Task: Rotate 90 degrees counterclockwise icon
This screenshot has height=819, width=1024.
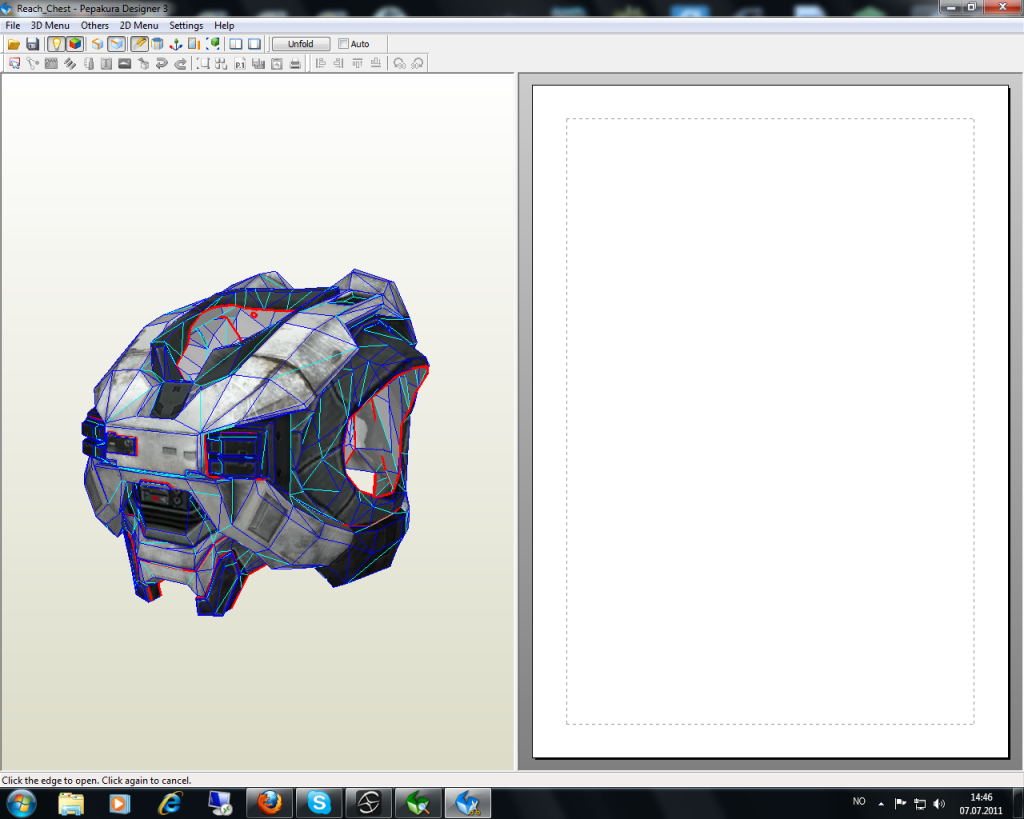Action: click(399, 63)
